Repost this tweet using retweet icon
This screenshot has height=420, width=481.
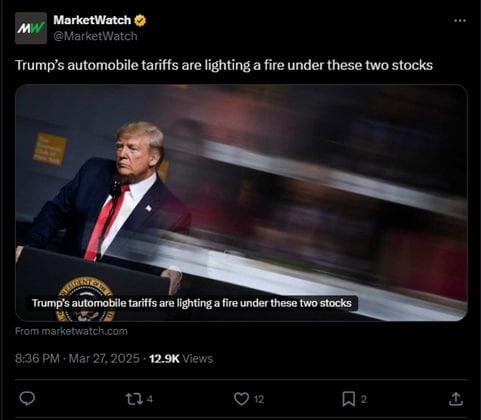pos(134,399)
